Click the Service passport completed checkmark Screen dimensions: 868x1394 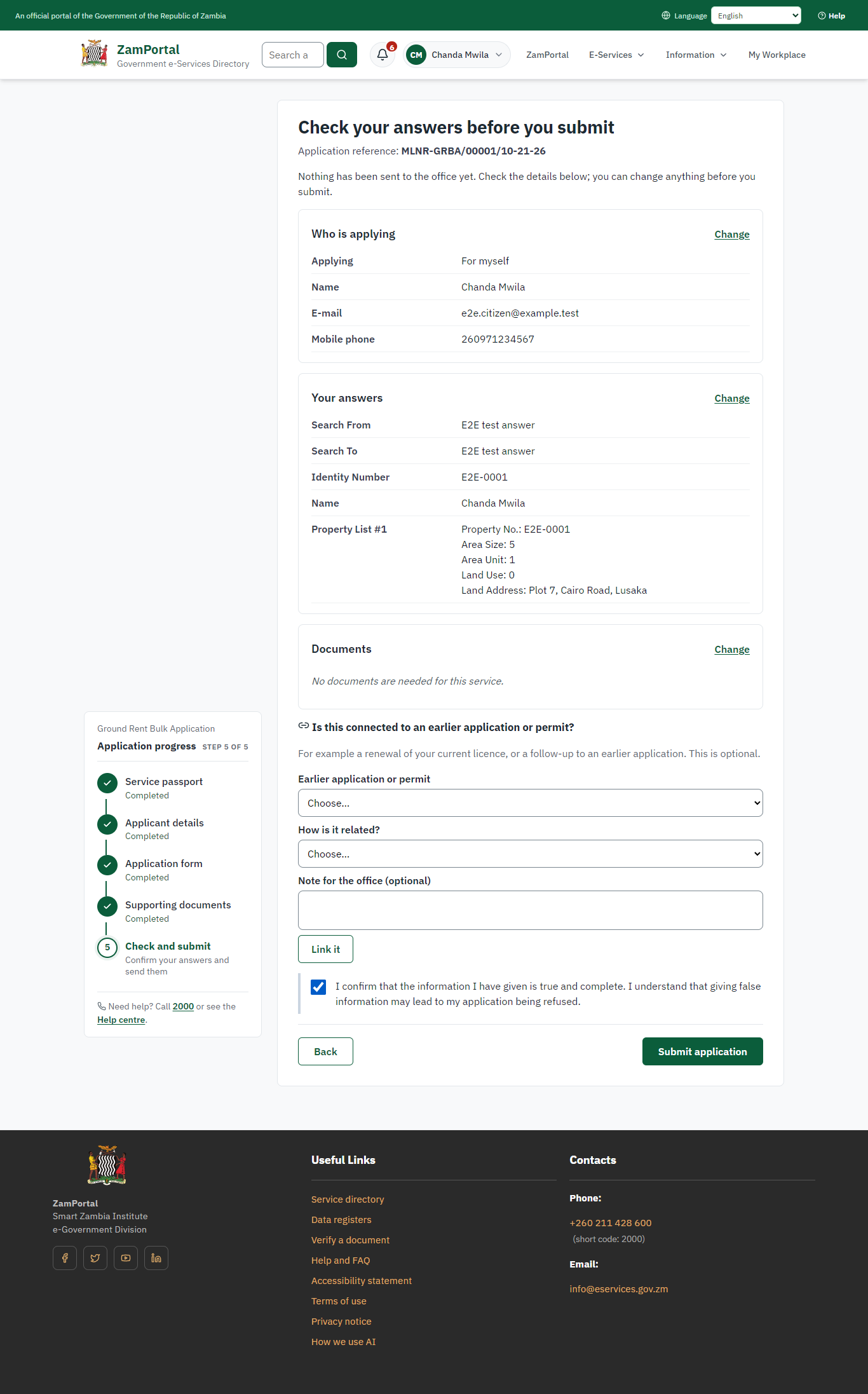(x=107, y=783)
